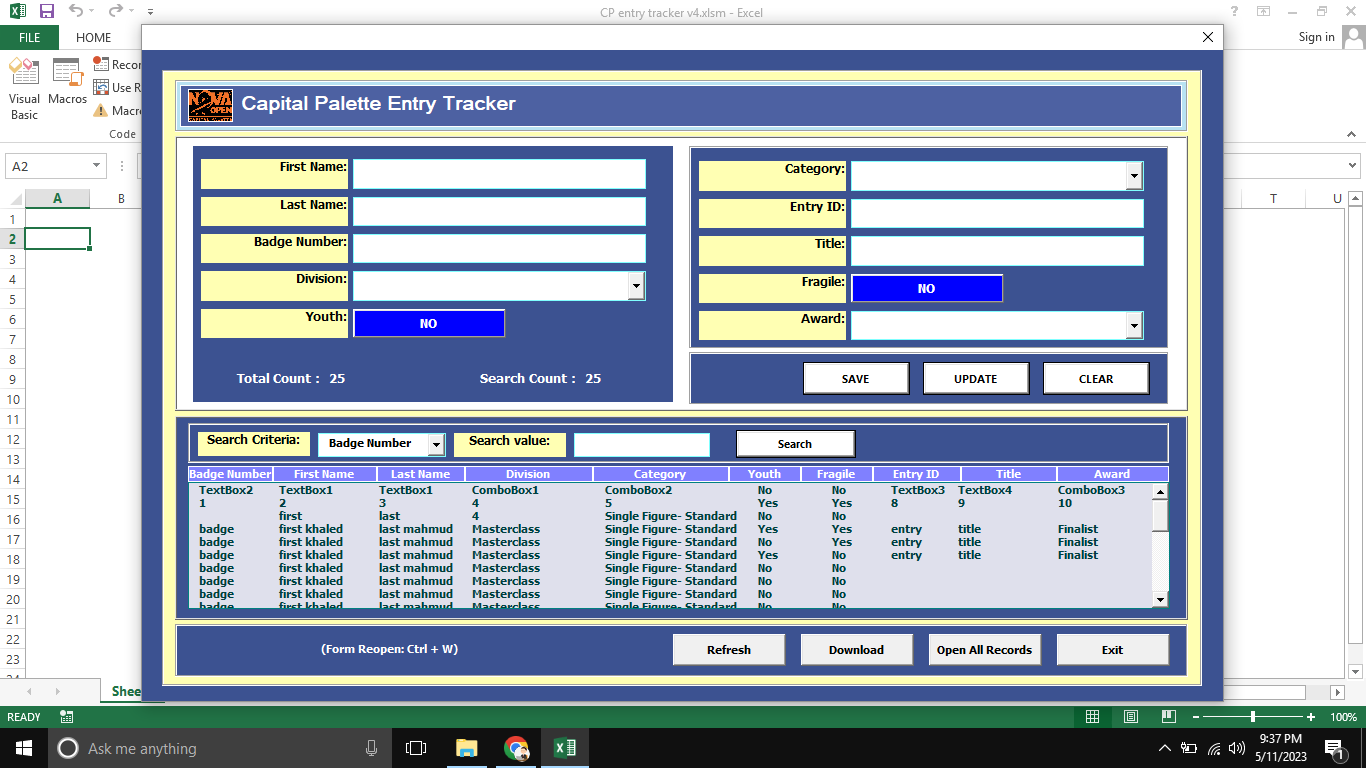
Task: Open File Explorer from the taskbar
Action: (466, 748)
